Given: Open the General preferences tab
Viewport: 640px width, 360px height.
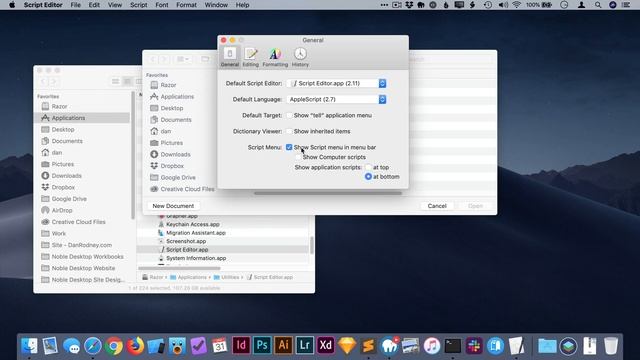Looking at the screenshot, I should pos(230,57).
